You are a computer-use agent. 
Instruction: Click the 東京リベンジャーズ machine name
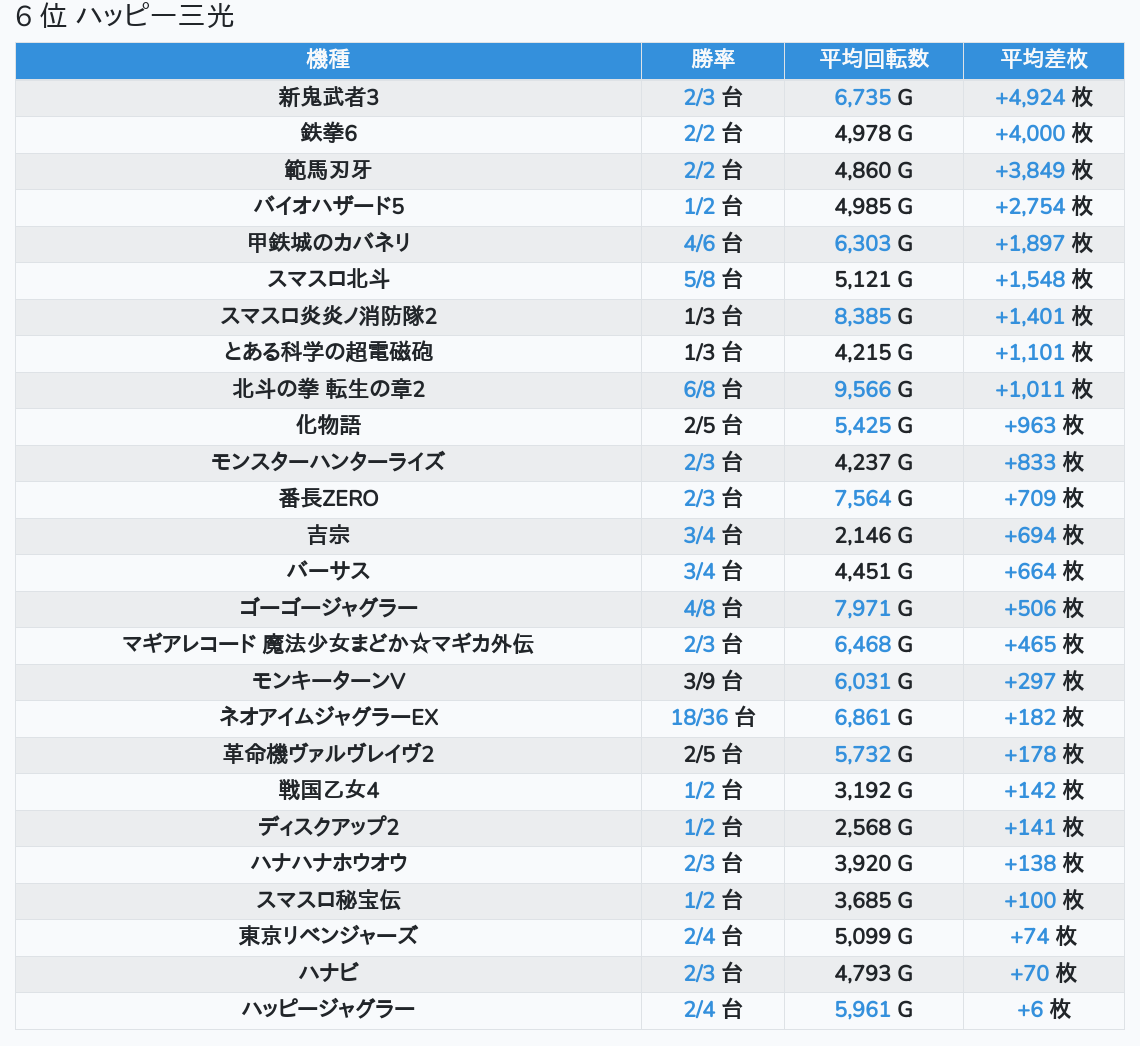(328, 936)
